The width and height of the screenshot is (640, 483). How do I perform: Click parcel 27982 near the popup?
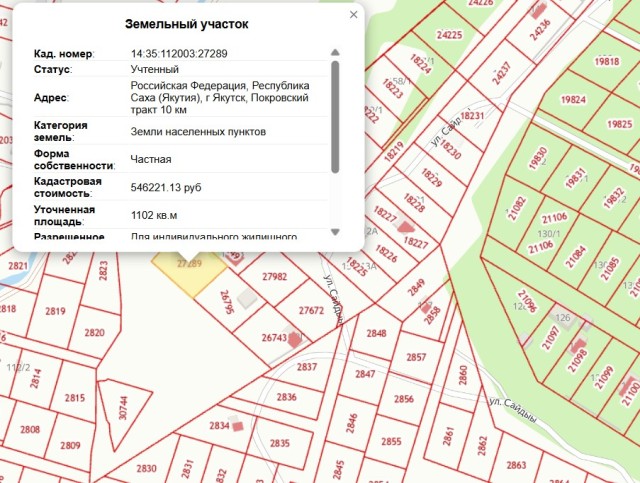point(273,277)
